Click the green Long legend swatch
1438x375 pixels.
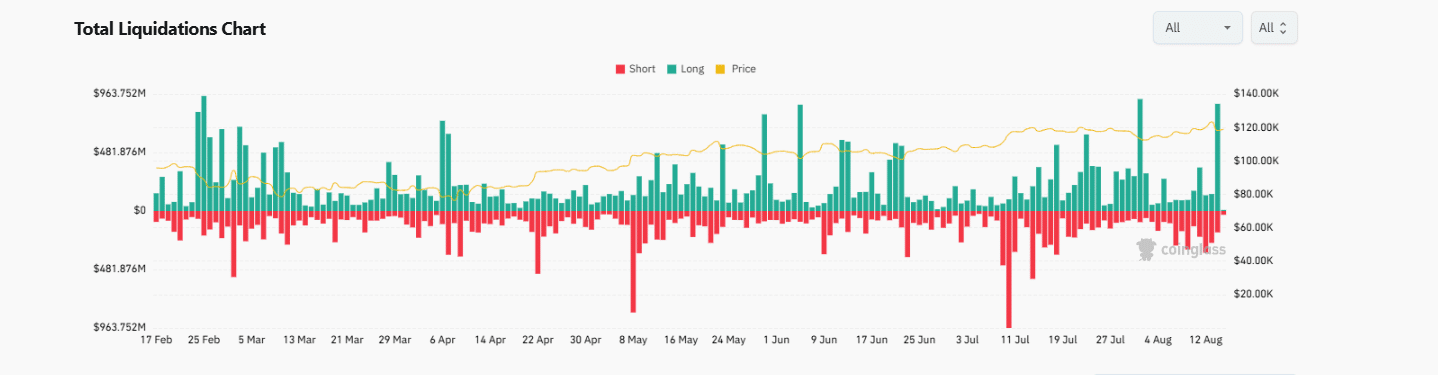coord(671,70)
